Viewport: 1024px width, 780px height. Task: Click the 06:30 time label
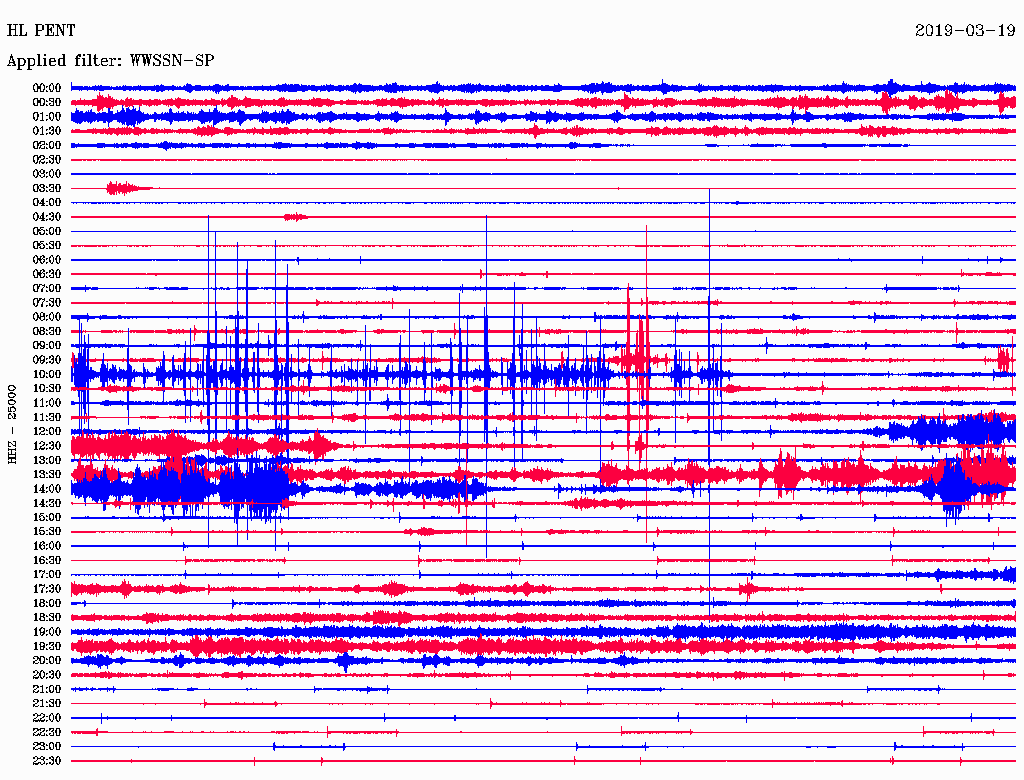[47, 274]
